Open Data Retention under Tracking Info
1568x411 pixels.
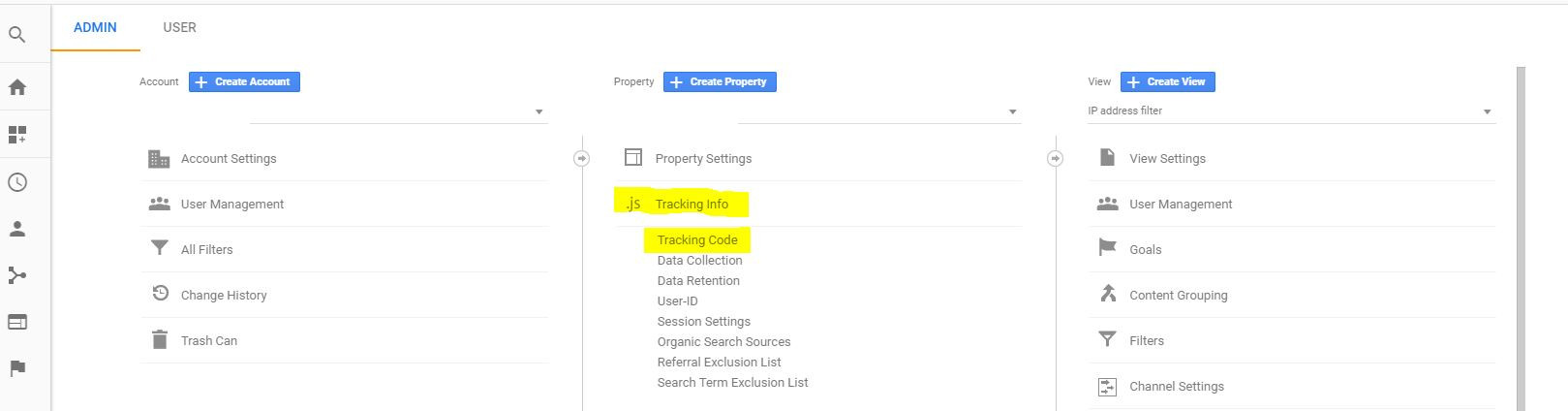tap(698, 281)
